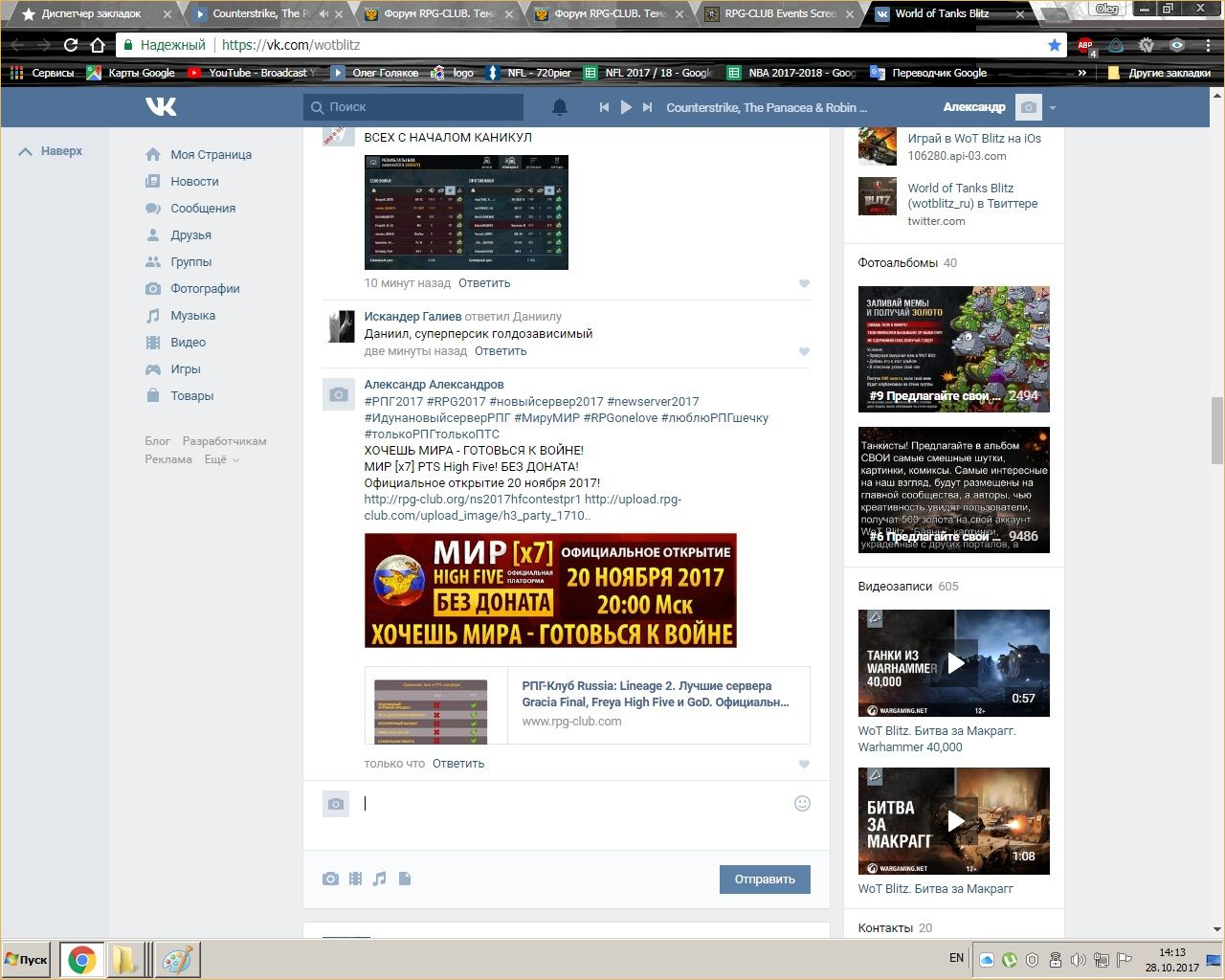
Task: Click the eye extension icon in Chrome toolbar
Action: point(1177,45)
